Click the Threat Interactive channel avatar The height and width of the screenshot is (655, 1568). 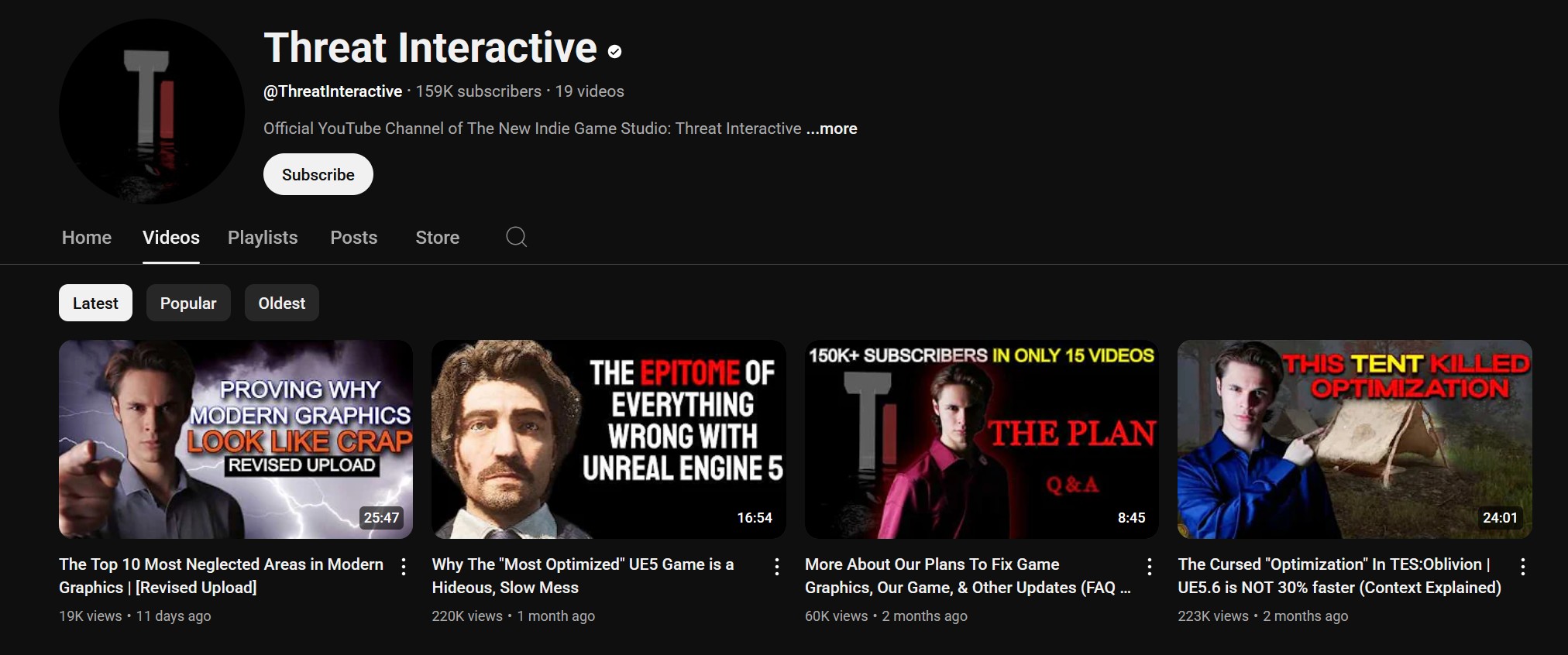tap(152, 111)
